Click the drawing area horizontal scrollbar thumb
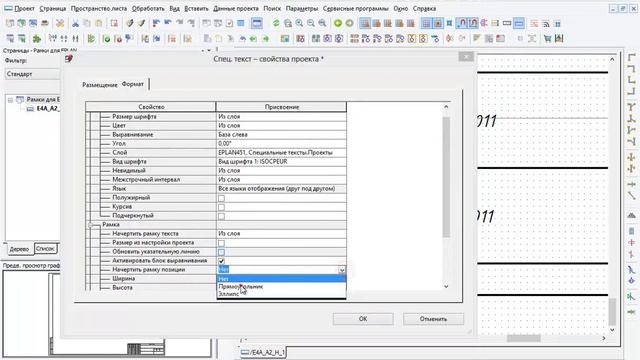This screenshot has width=640, height=360. pos(524,338)
